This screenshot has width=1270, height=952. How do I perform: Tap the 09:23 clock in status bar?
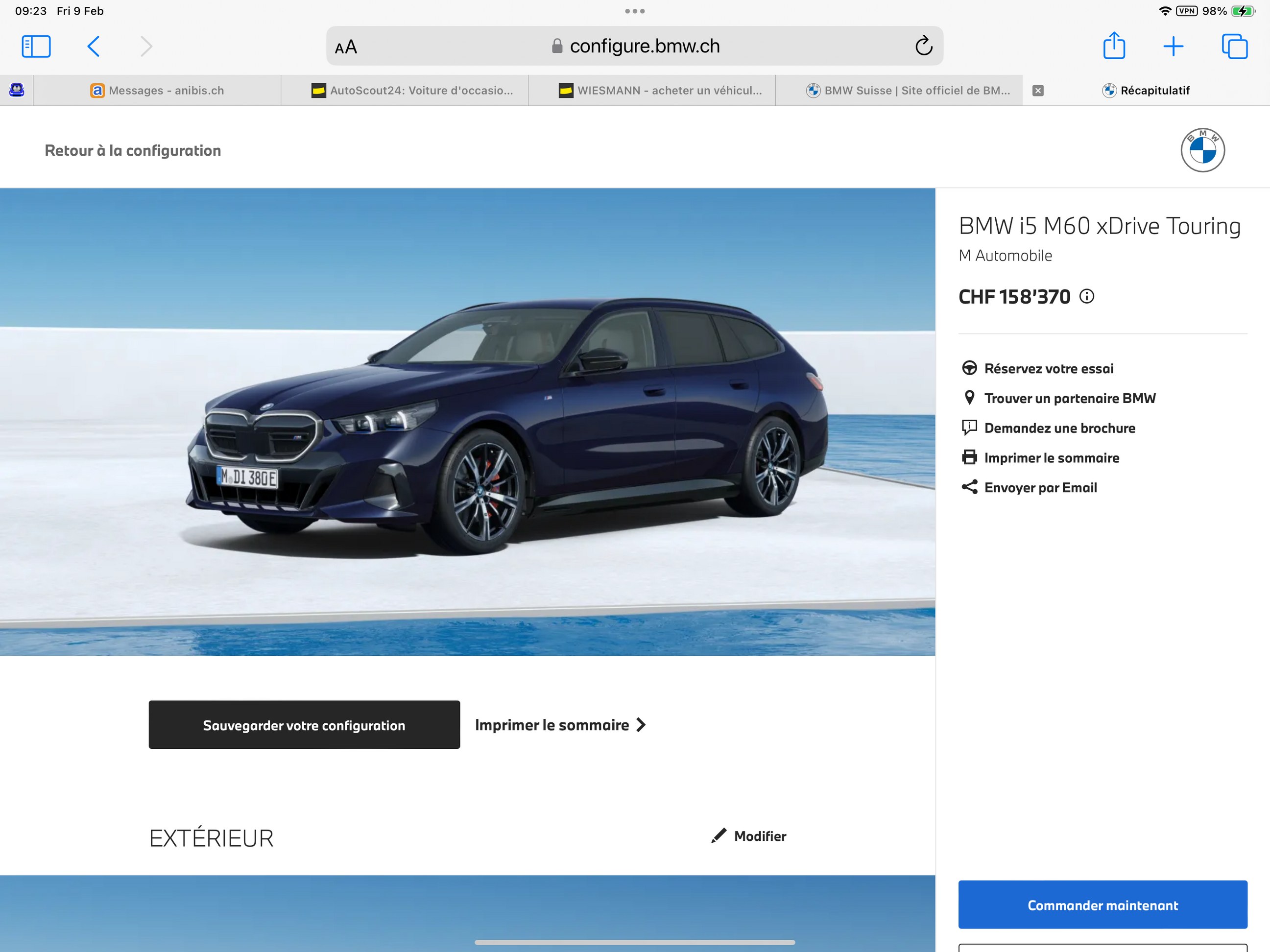click(31, 11)
